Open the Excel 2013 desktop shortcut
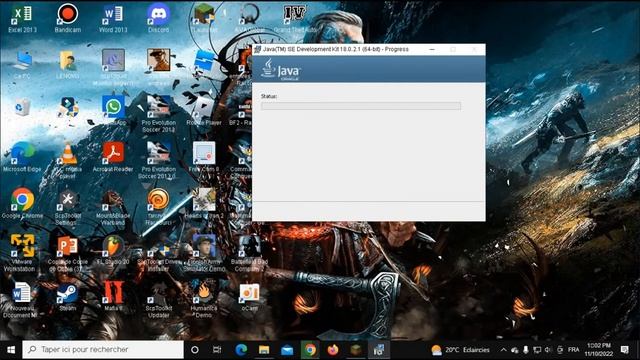Image resolution: width=640 pixels, height=360 pixels. pyautogui.click(x=22, y=18)
